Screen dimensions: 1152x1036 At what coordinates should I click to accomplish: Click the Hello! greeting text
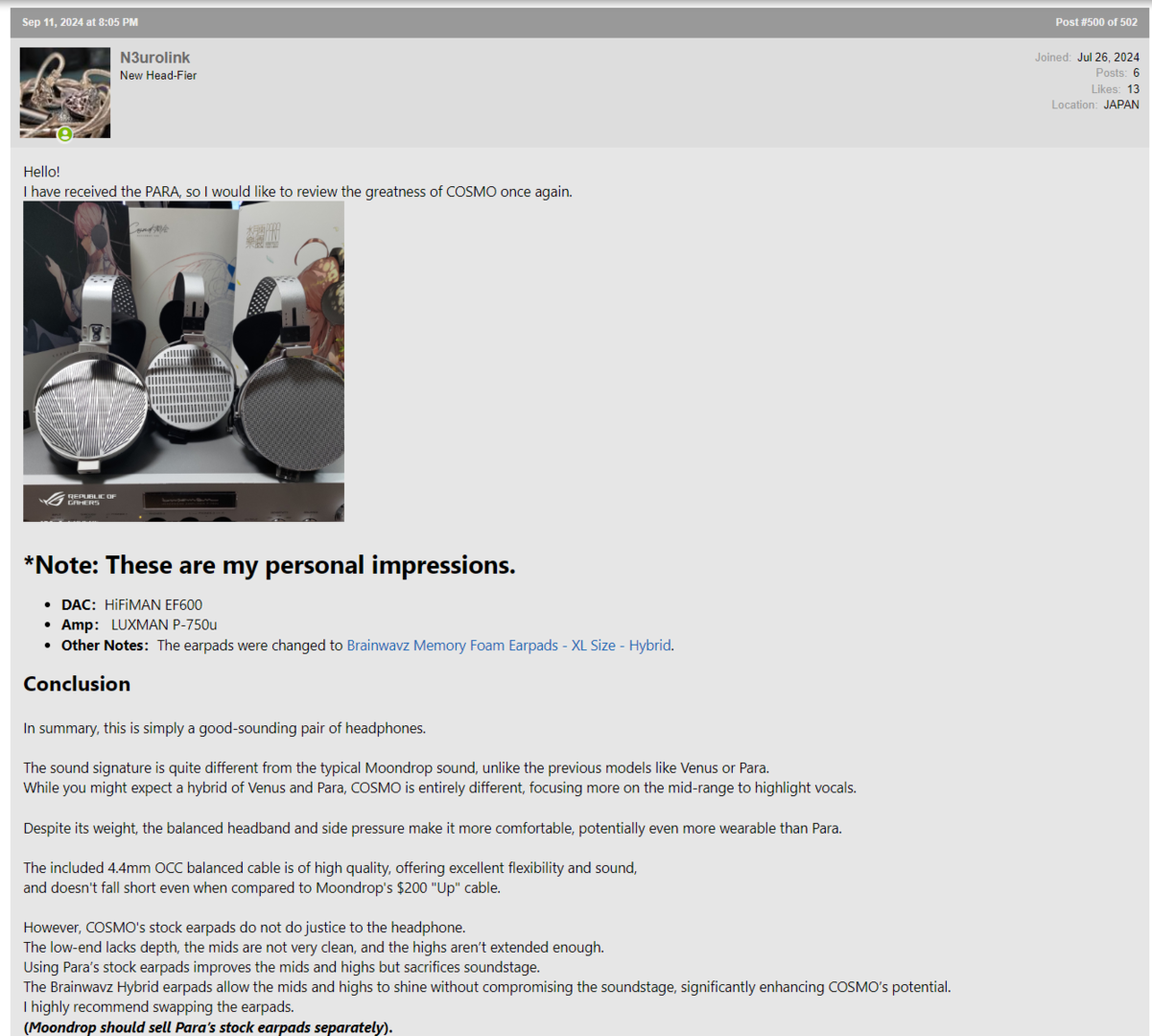point(41,172)
